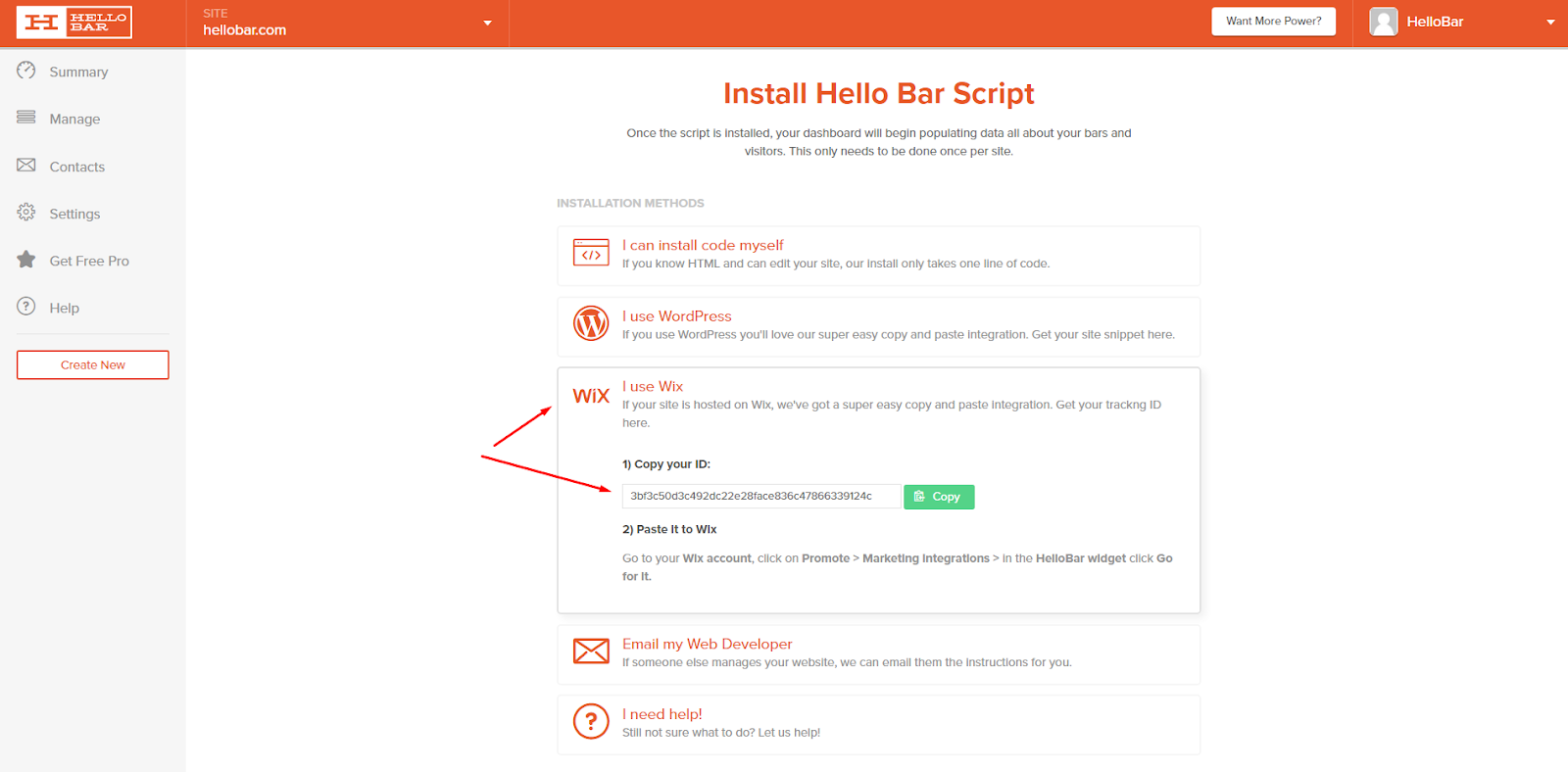Click the HelloBar user avatar

tap(1384, 22)
